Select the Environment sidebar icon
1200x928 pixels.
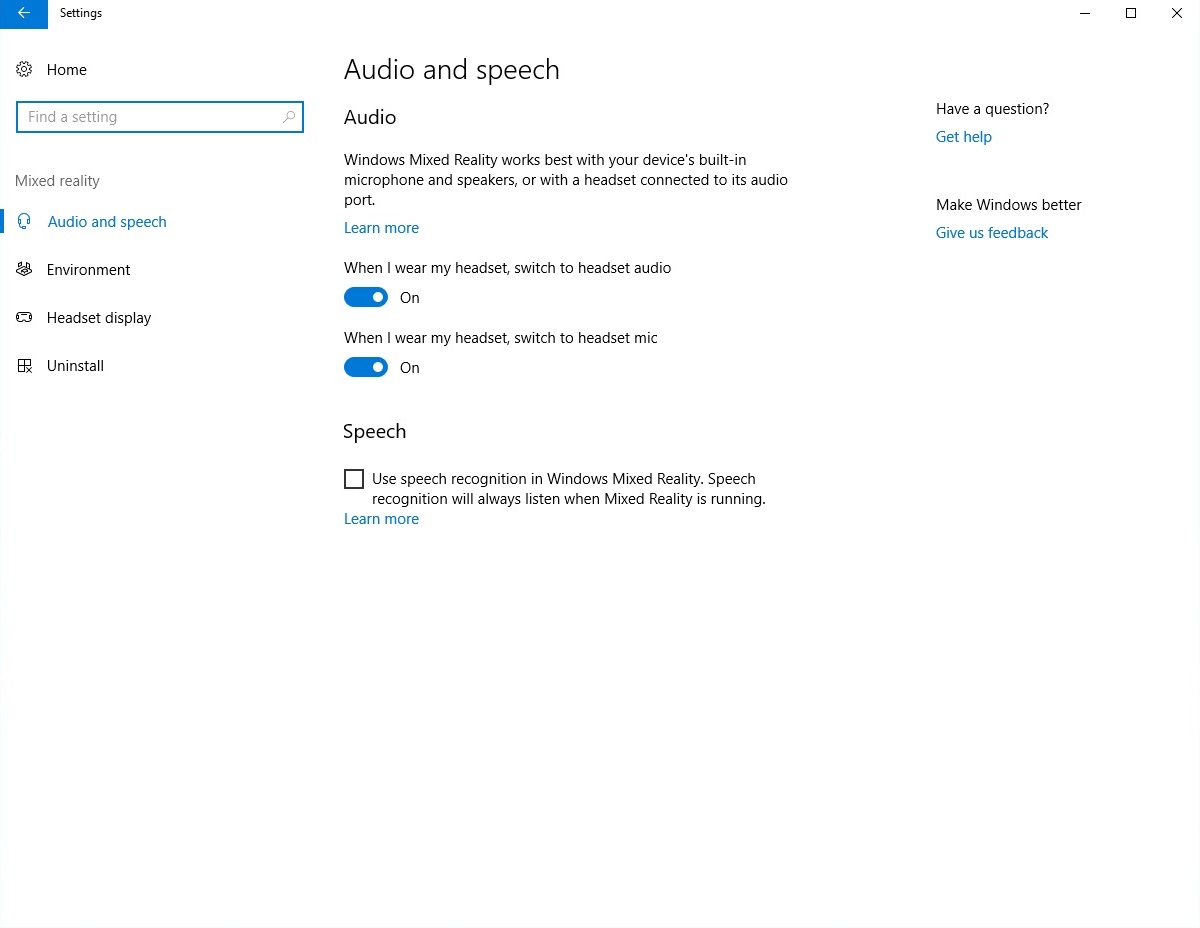click(24, 270)
